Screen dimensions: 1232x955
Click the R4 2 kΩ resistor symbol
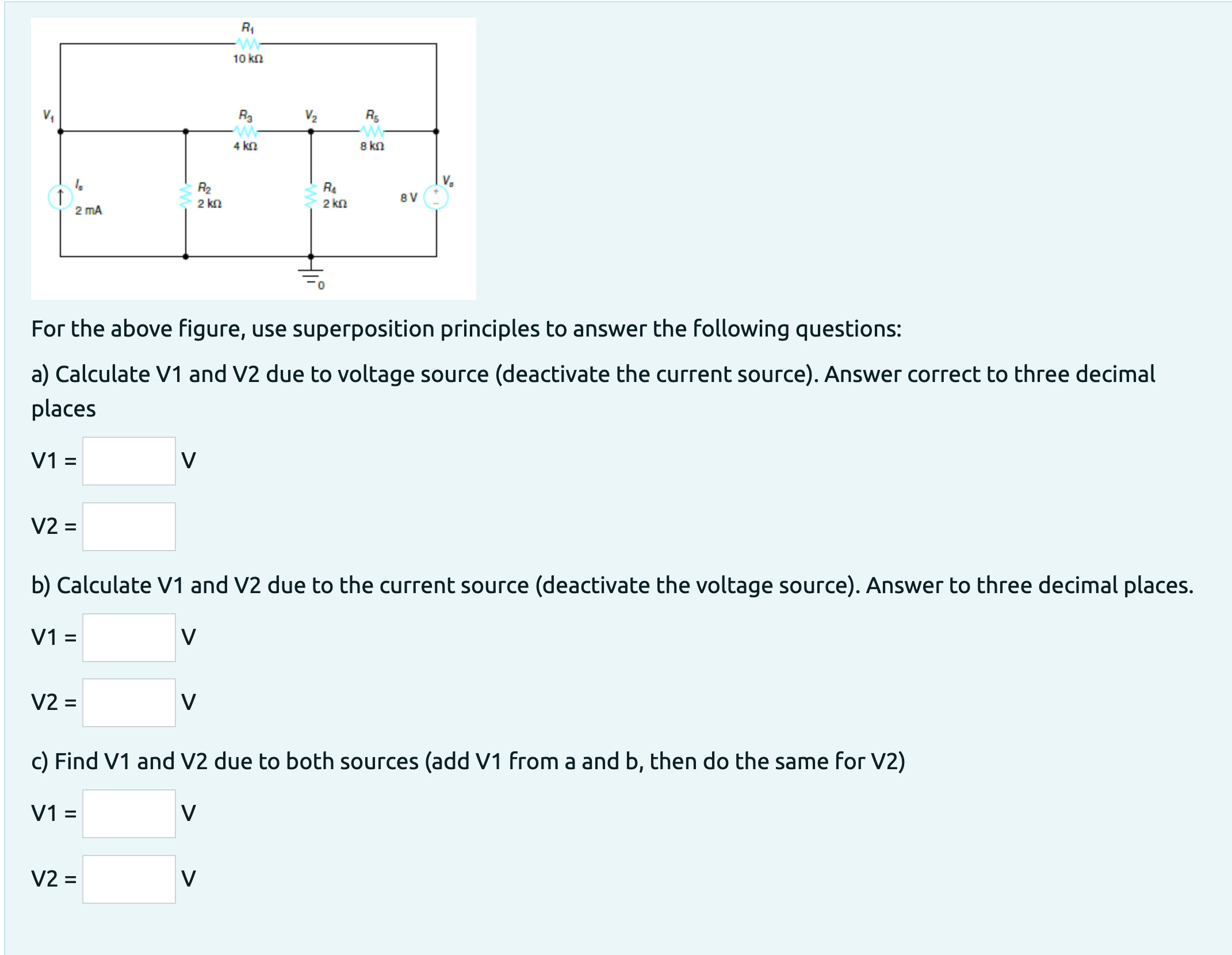pos(309,196)
